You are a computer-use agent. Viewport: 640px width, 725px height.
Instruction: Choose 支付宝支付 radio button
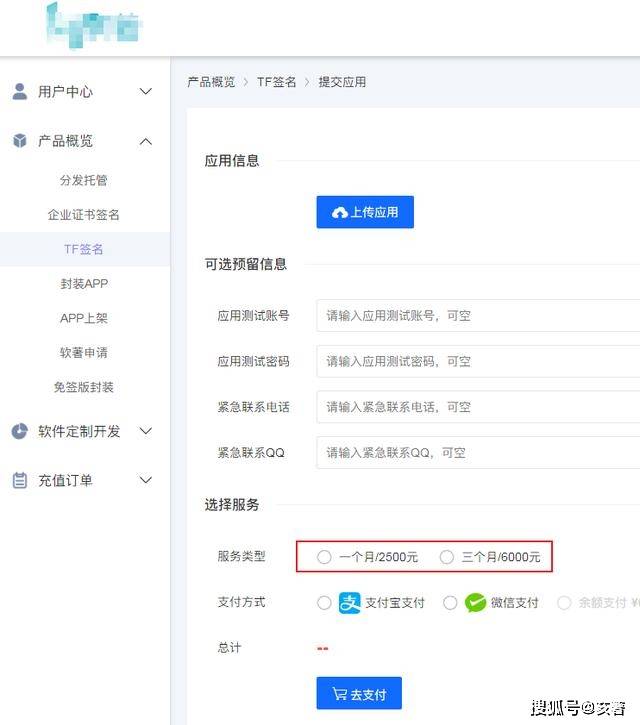pos(324,603)
